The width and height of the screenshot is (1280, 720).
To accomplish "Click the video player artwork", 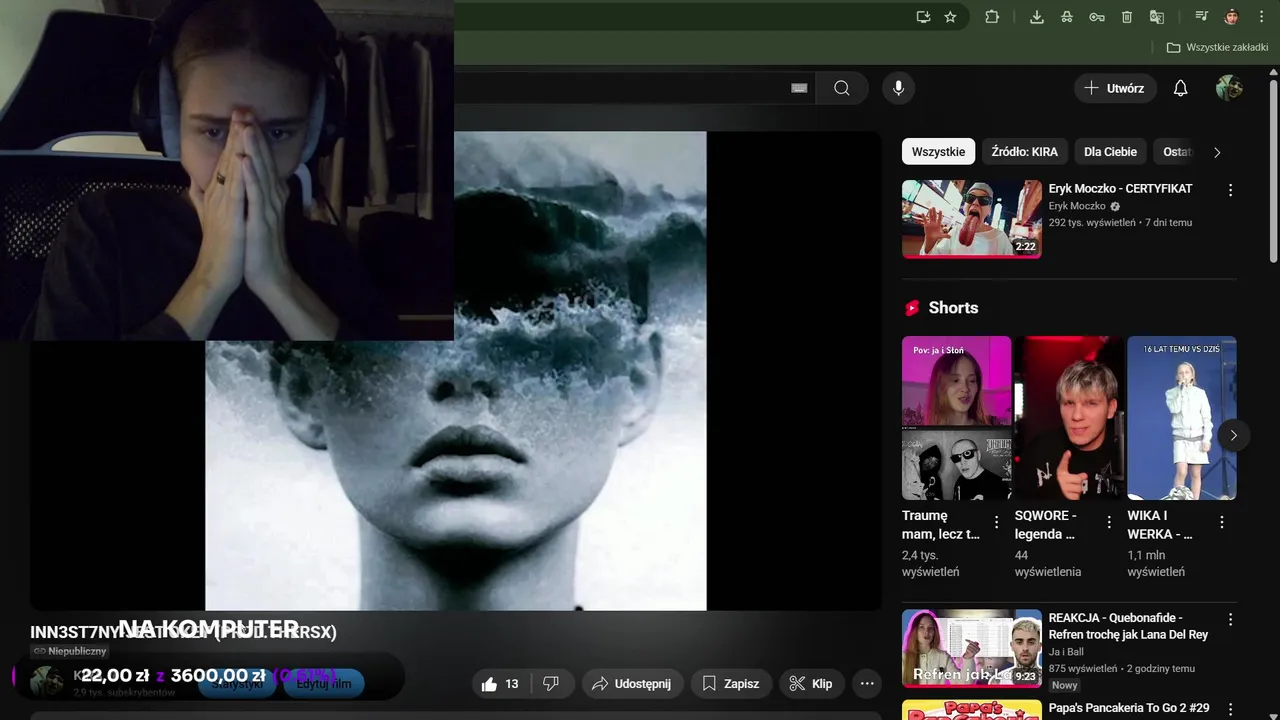I will click(x=456, y=371).
